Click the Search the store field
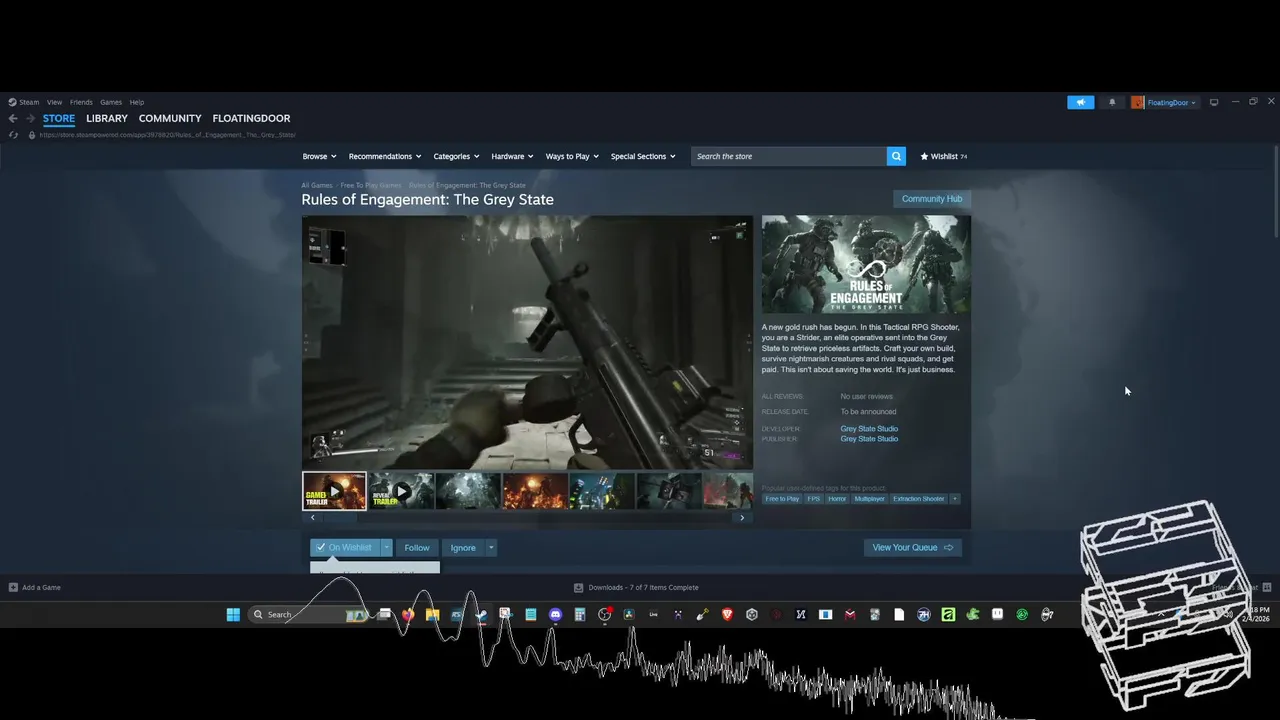 tap(789, 156)
